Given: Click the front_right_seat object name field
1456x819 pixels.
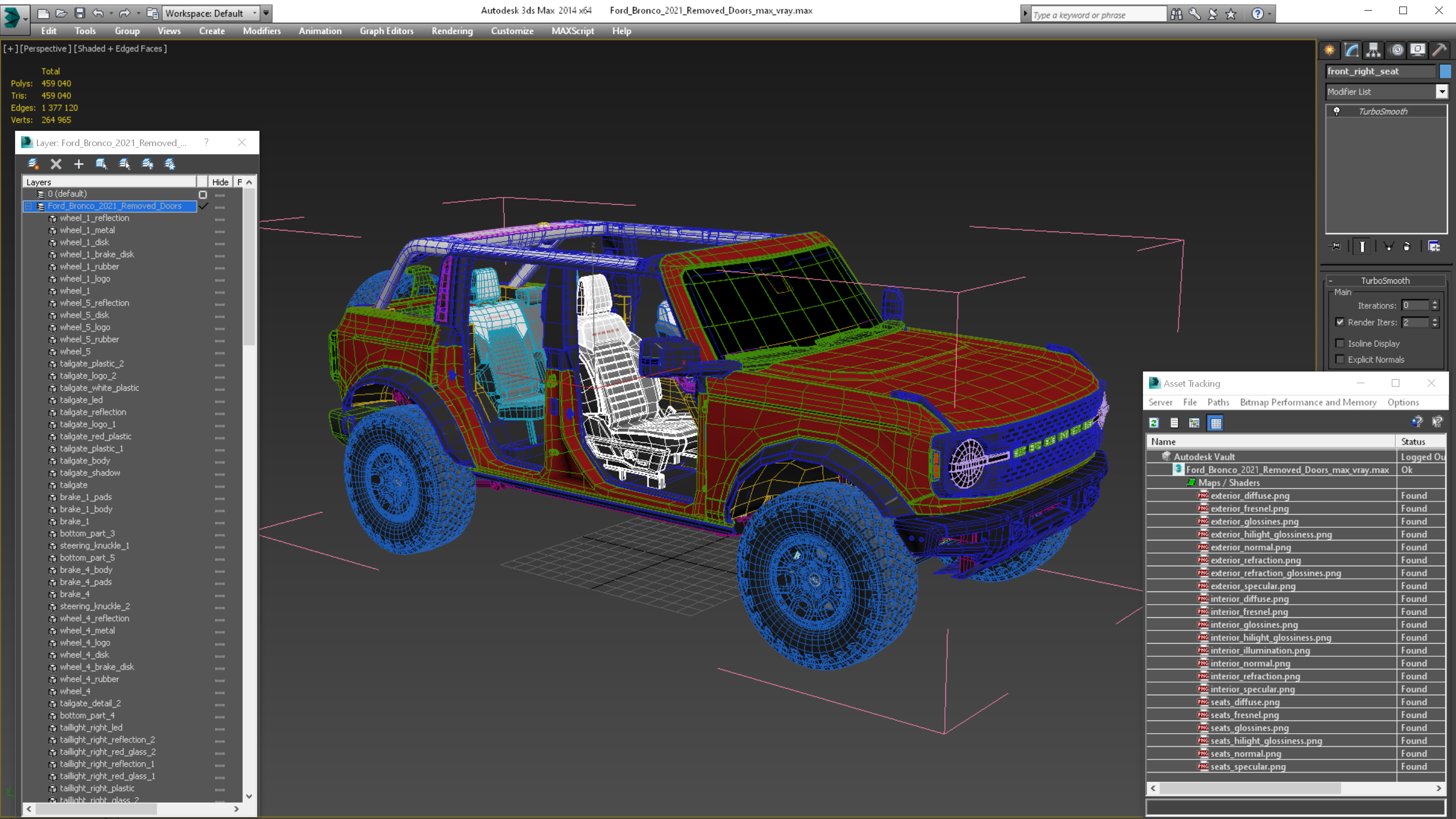Looking at the screenshot, I should [1381, 71].
